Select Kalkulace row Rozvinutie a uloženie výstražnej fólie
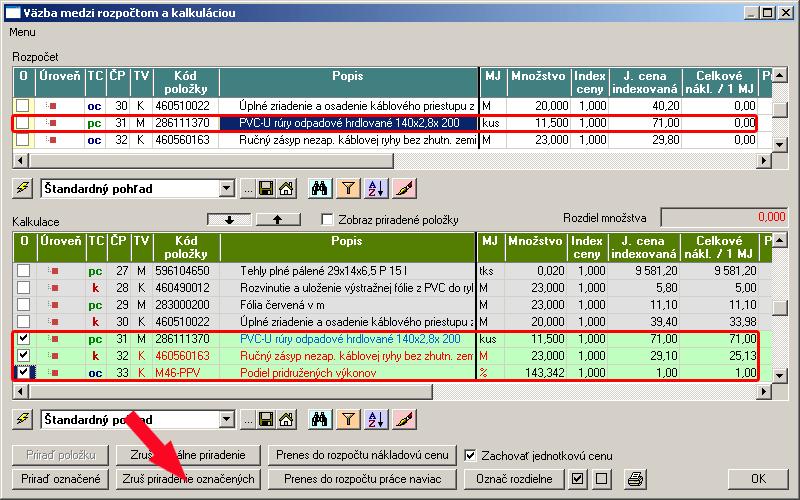800x500 pixels. 357,288
